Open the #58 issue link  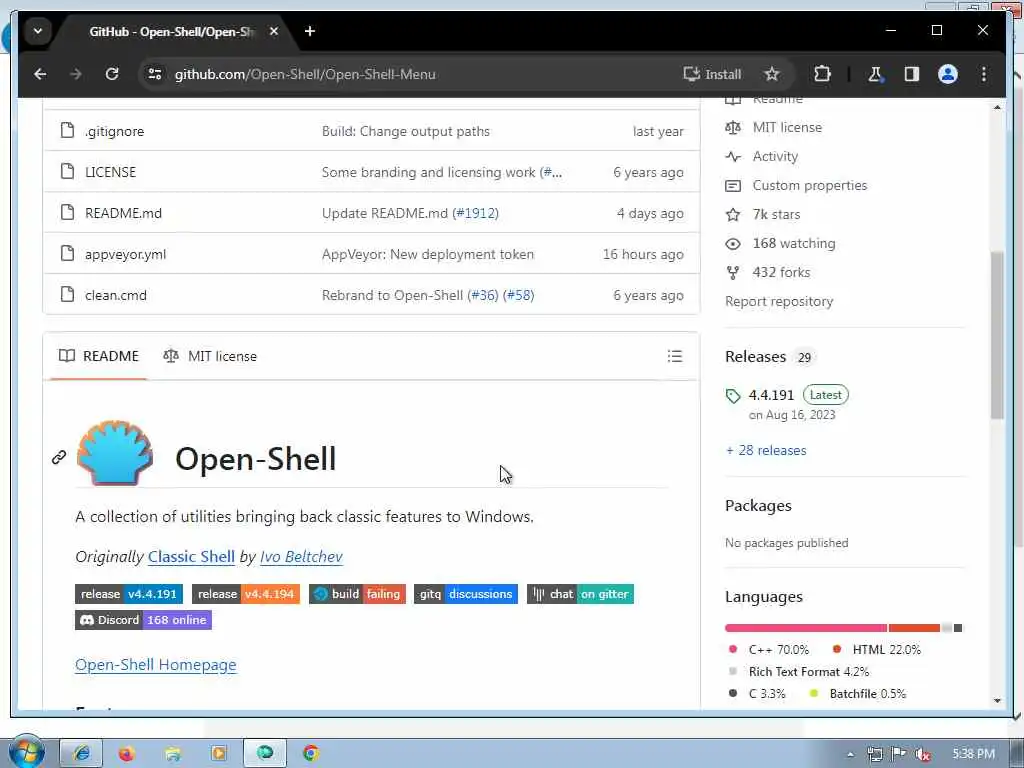tap(519, 295)
